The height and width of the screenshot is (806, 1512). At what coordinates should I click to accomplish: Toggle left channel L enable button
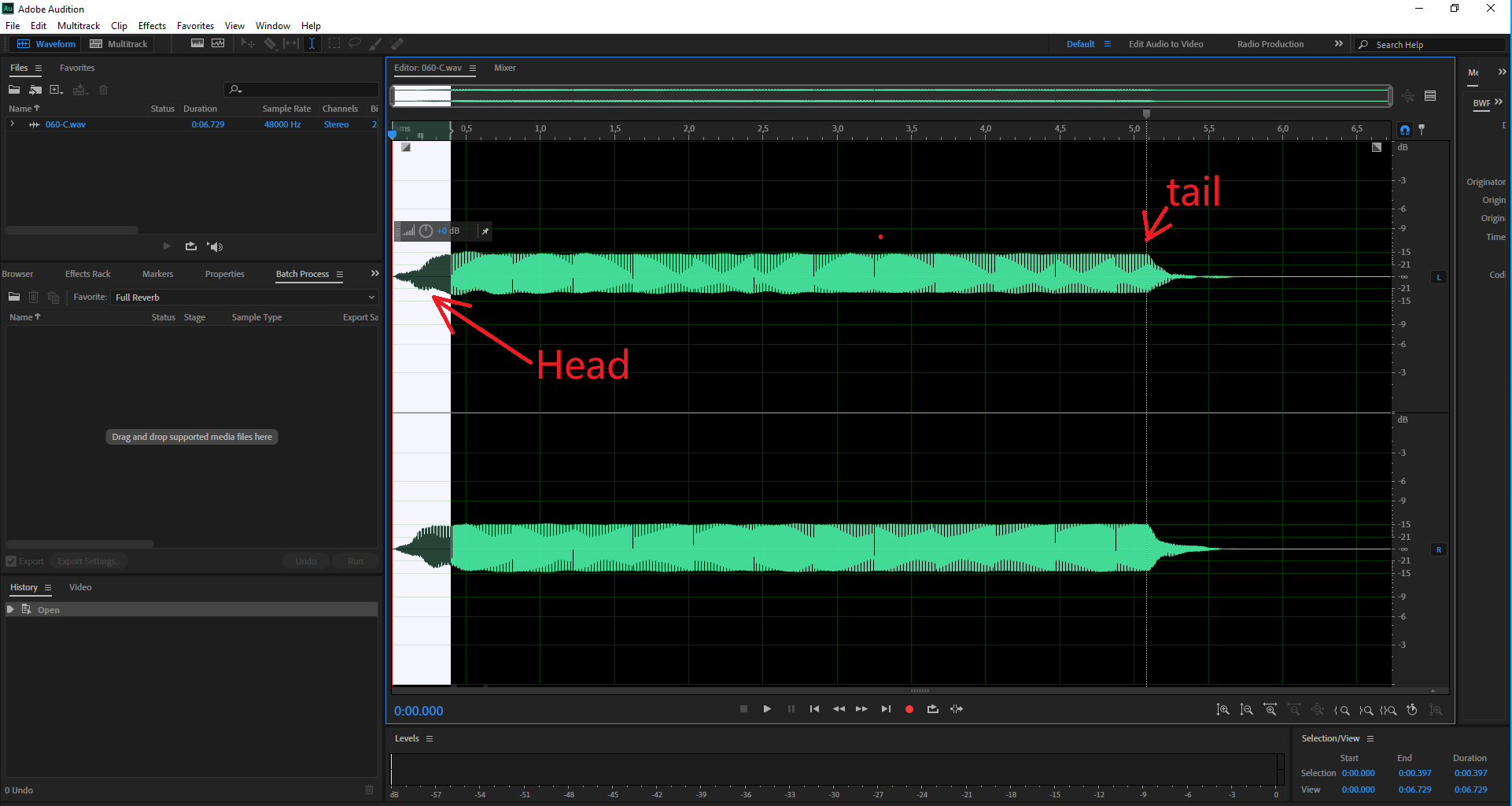(1439, 277)
